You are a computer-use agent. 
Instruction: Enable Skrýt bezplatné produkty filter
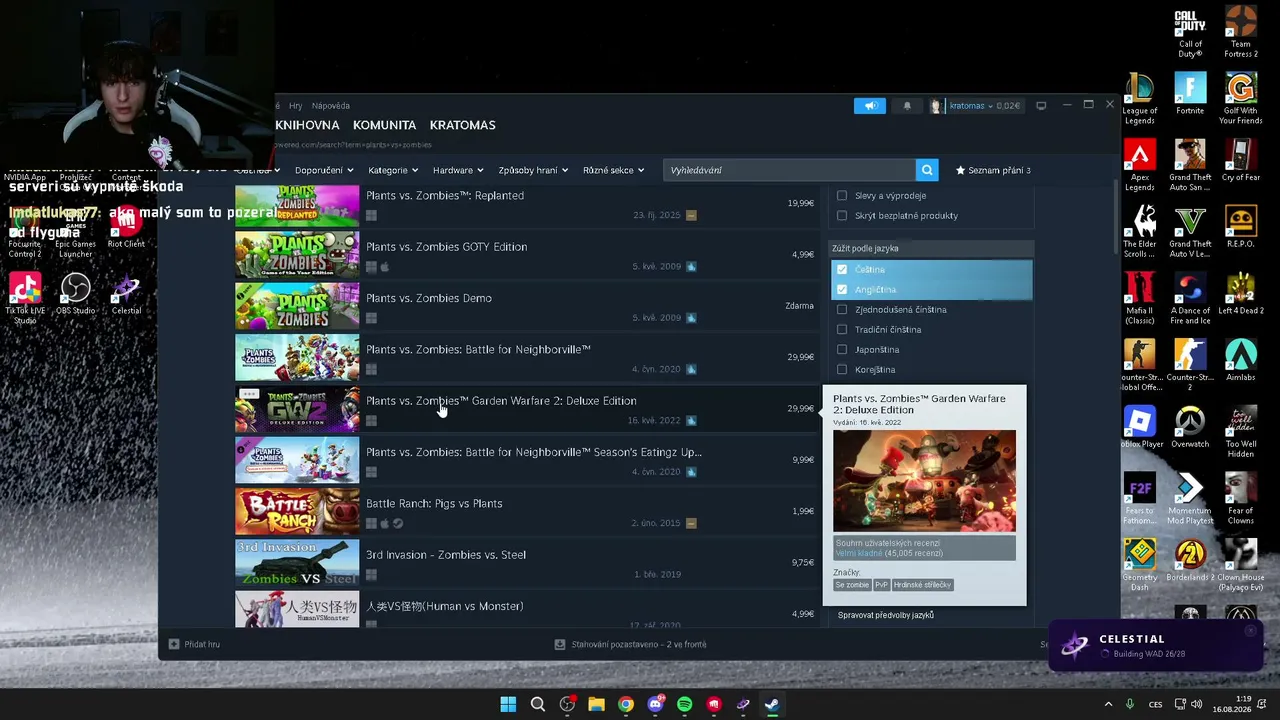pos(842,215)
